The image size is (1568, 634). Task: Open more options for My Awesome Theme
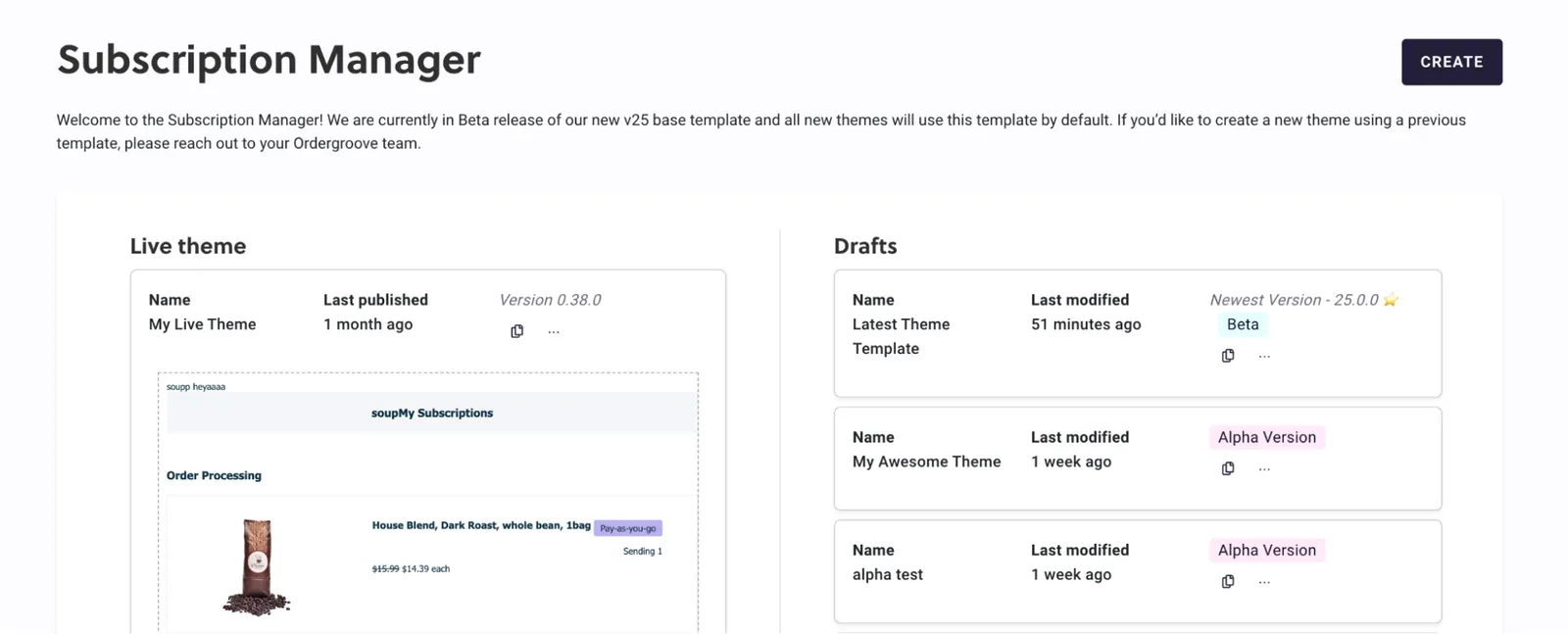(x=1264, y=469)
